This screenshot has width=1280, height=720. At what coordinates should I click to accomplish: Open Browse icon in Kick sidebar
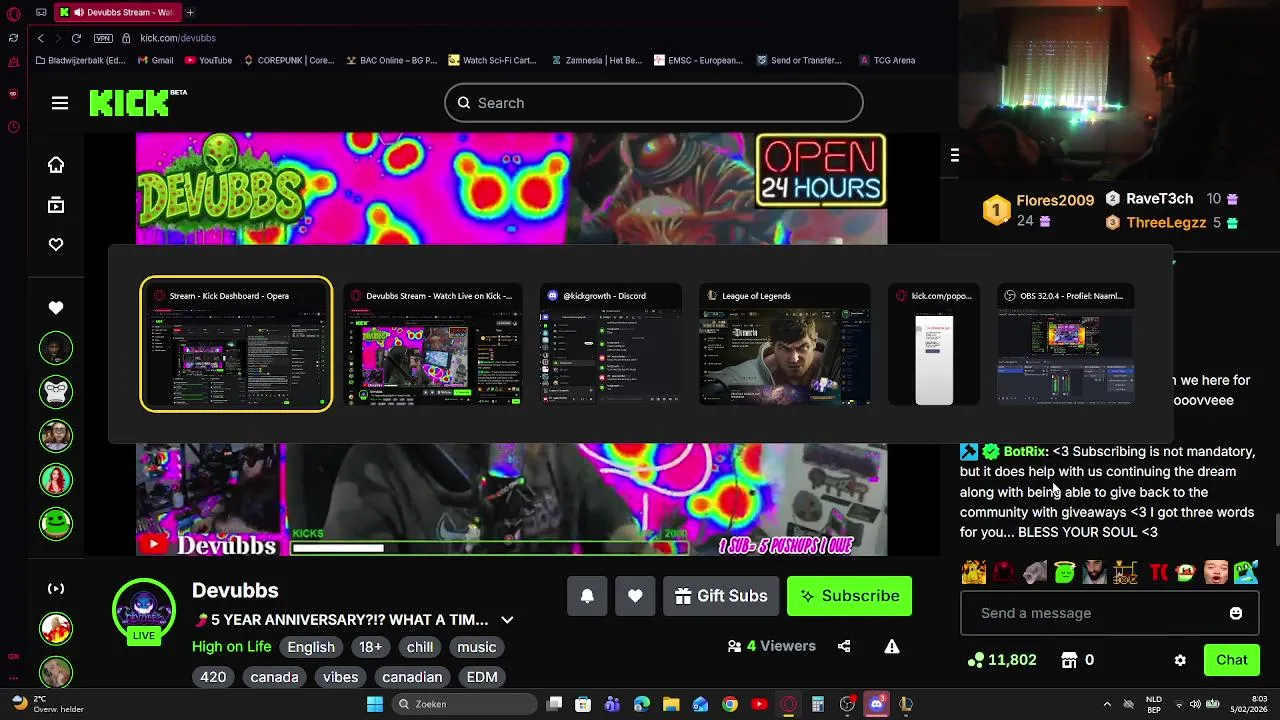click(56, 205)
